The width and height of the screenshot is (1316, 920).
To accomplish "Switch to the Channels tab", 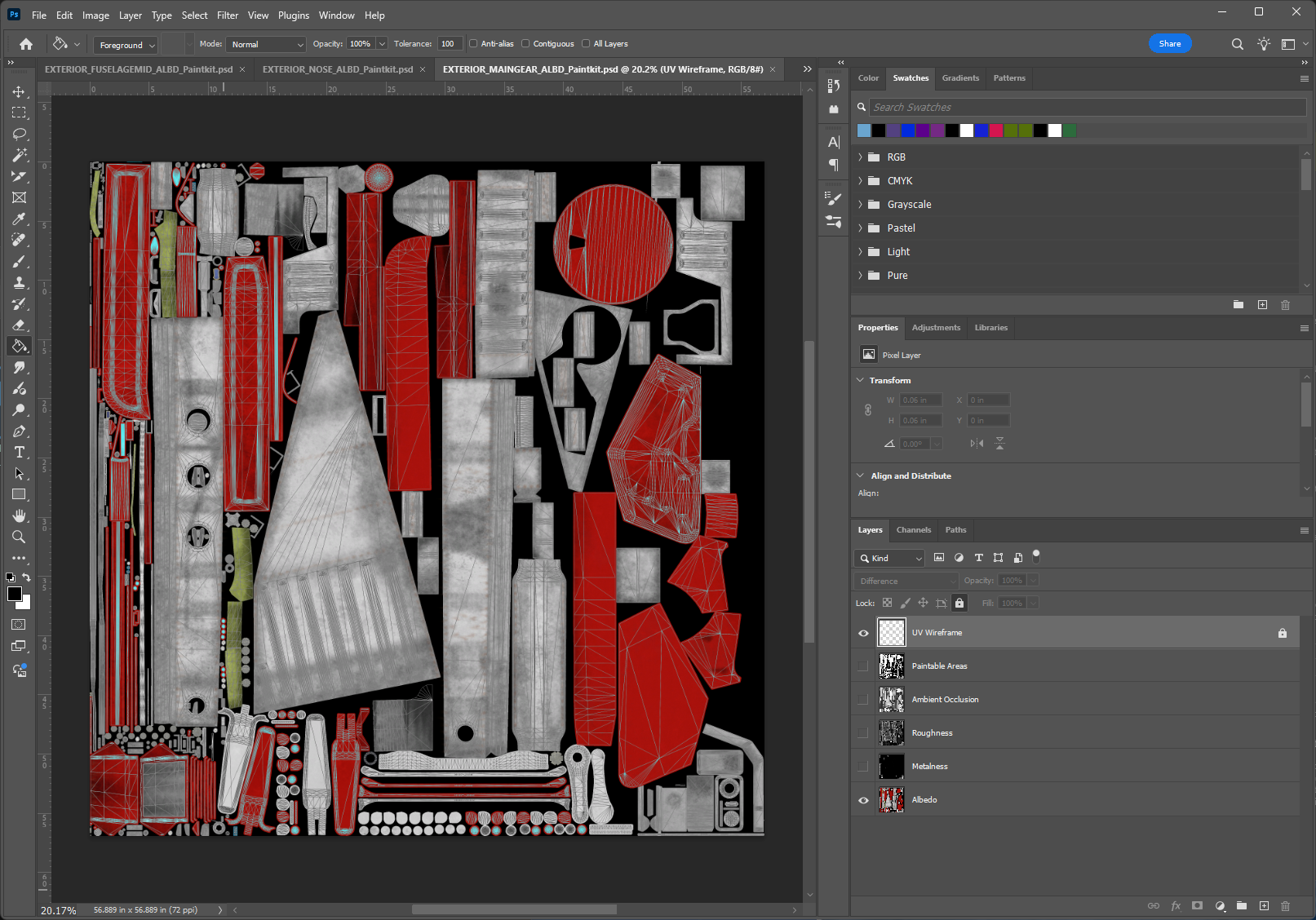I will [914, 530].
